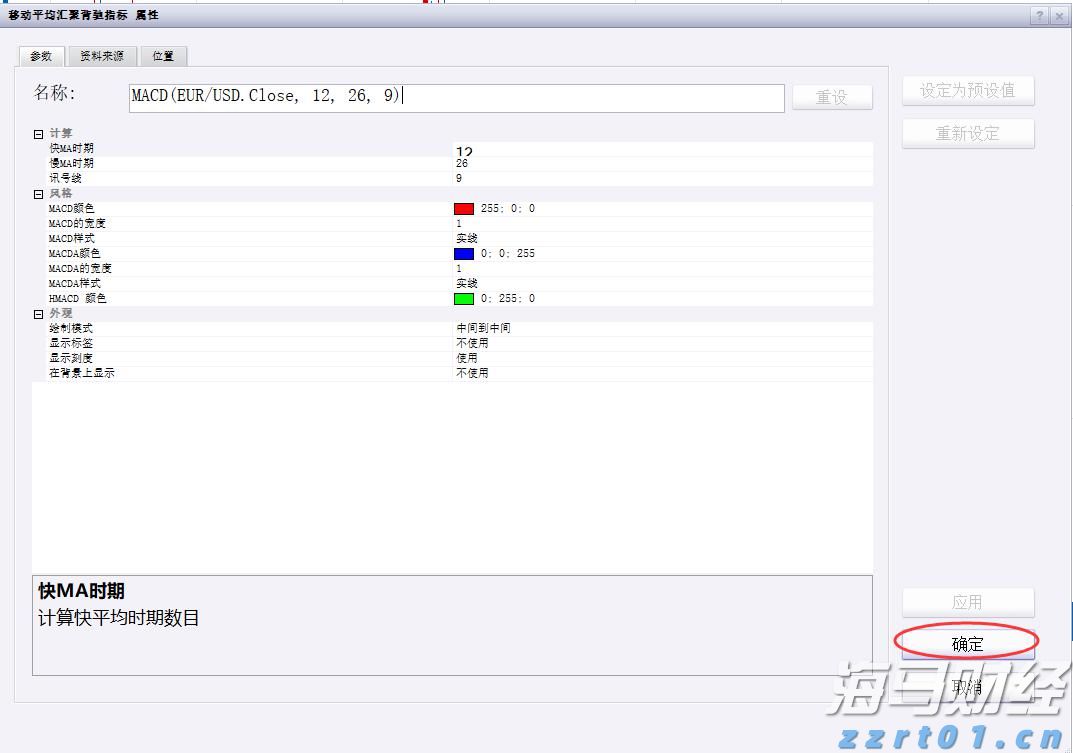Click the 名称 text field with MACD name
Screen dimensions: 1073x753
pyautogui.click(x=456, y=97)
